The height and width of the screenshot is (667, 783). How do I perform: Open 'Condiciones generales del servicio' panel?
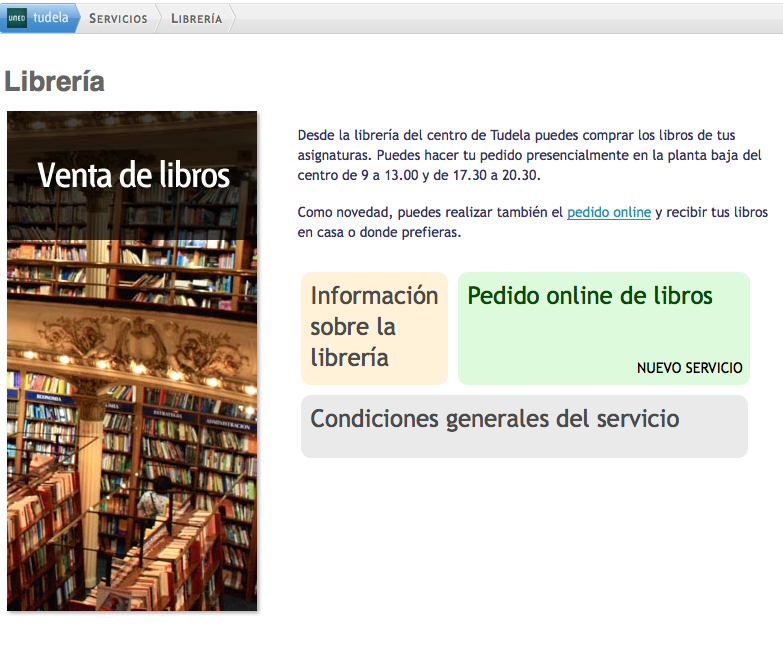tap(524, 426)
